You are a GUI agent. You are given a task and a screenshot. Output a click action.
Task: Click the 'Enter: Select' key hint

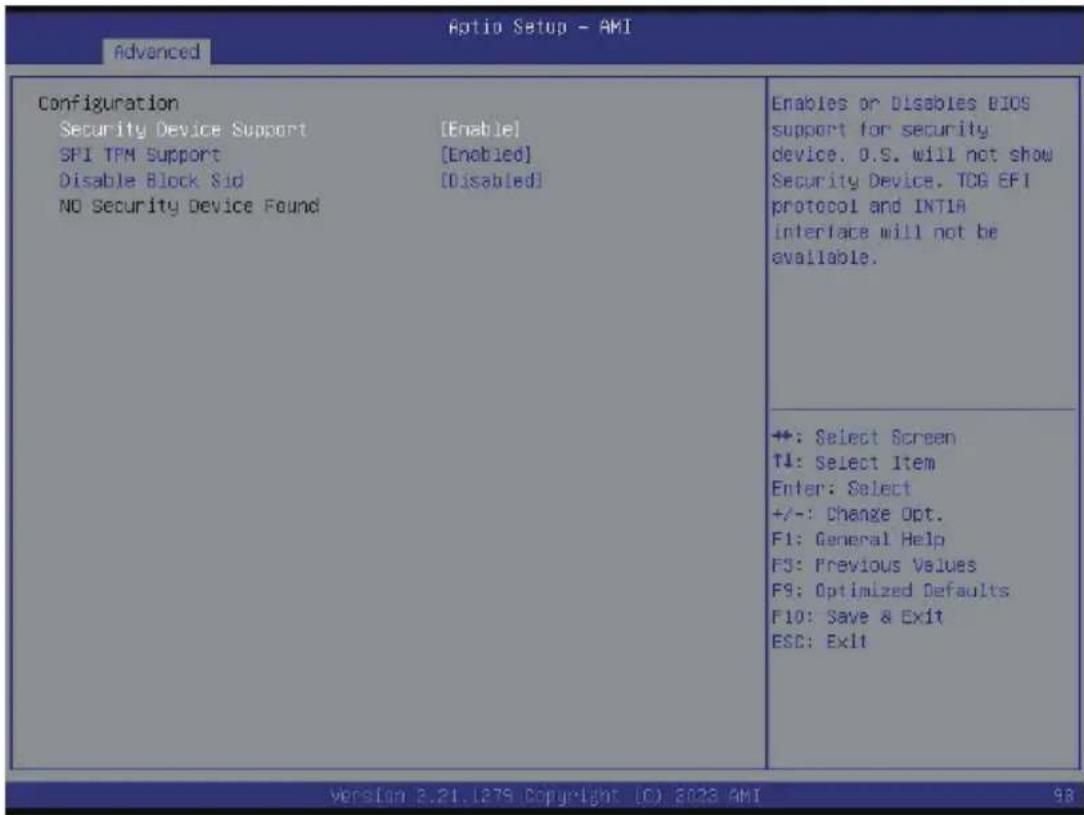point(841,489)
